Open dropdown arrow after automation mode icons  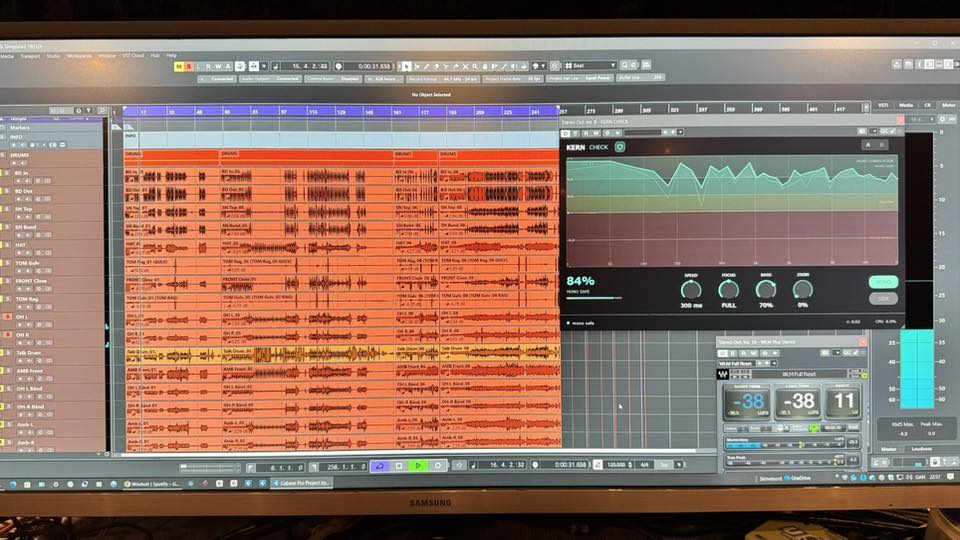click(x=264, y=66)
